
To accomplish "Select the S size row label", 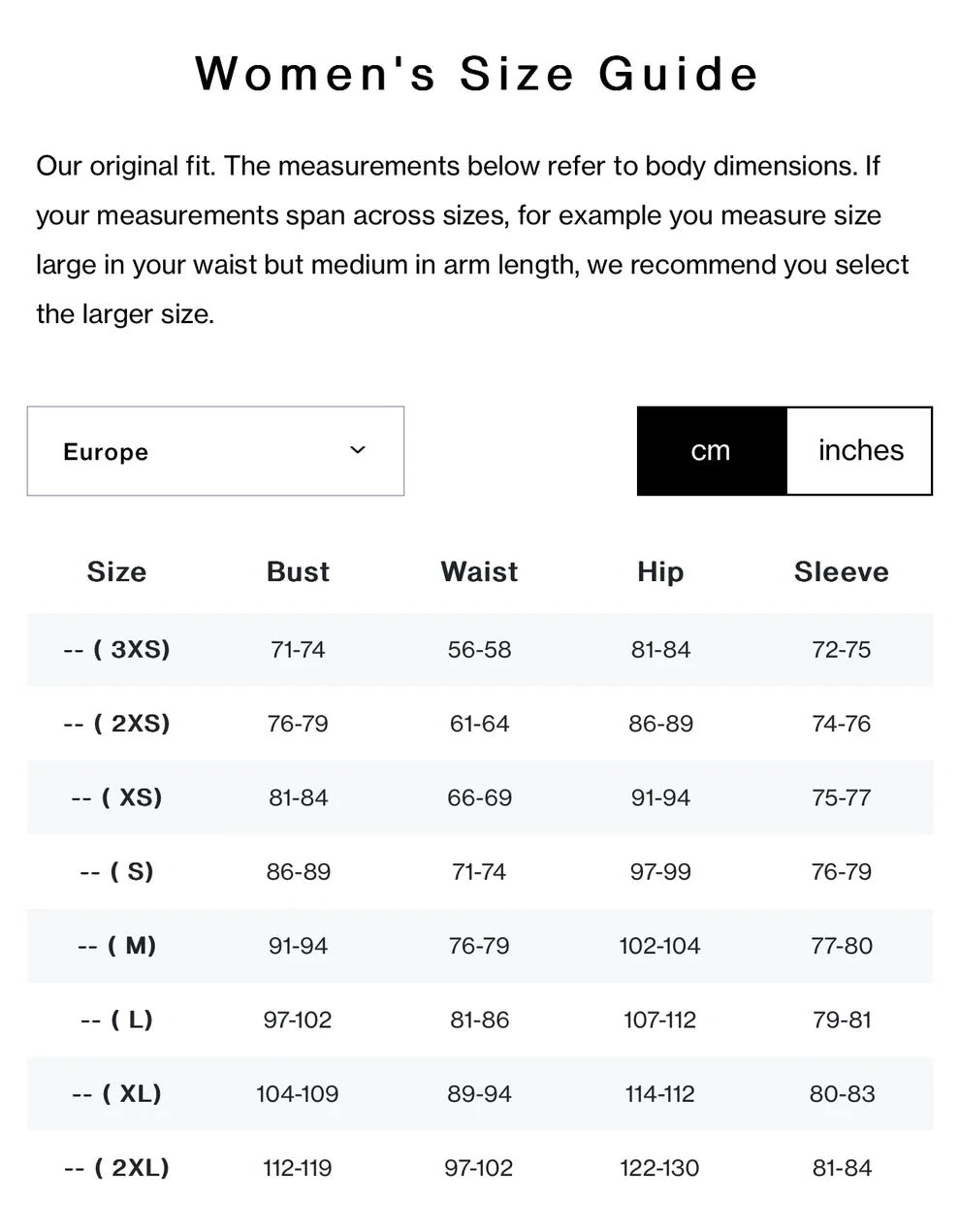I will point(116,871).
